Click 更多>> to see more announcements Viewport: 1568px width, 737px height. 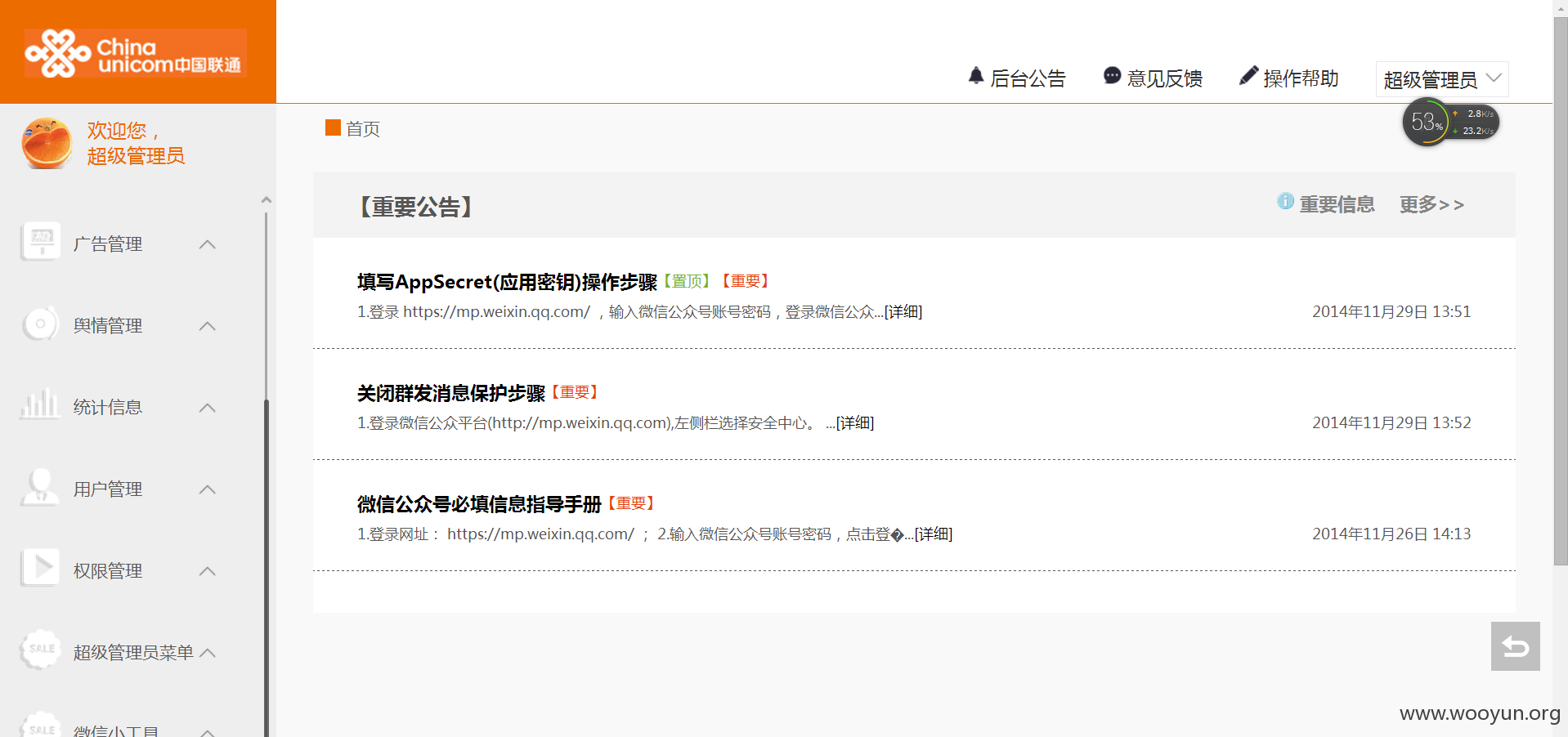[x=1431, y=204]
